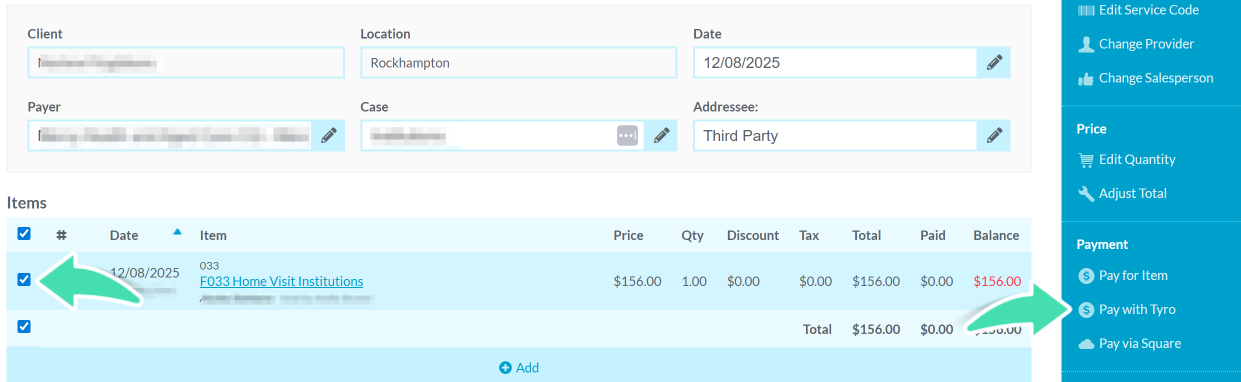This screenshot has width=1241, height=382.
Task: Click the Balance column header
Action: [996, 236]
